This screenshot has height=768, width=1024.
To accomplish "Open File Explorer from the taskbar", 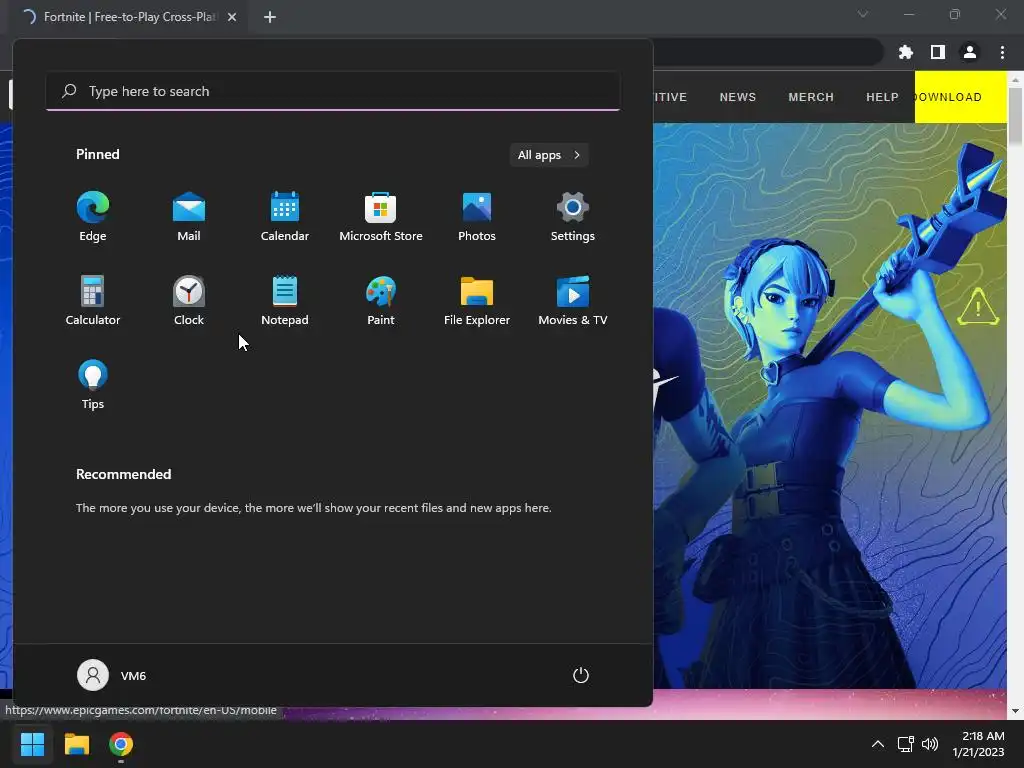I will (x=76, y=744).
